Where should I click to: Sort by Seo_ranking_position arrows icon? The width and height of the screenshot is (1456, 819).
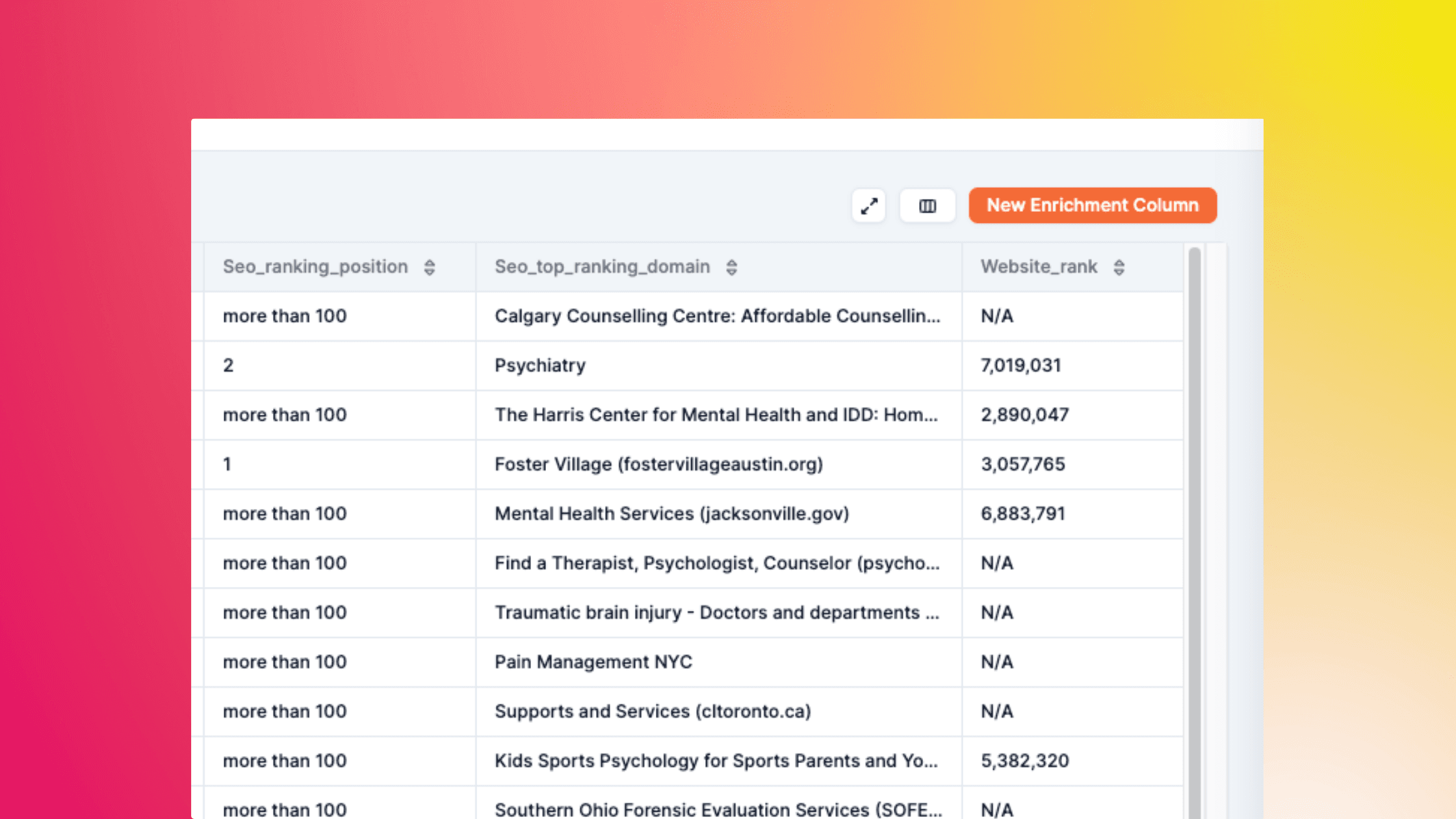(430, 267)
